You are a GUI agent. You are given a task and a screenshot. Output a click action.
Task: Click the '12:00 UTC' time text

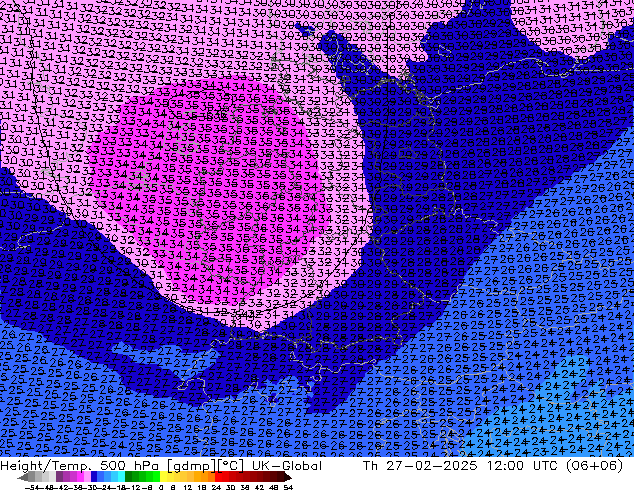524,466
